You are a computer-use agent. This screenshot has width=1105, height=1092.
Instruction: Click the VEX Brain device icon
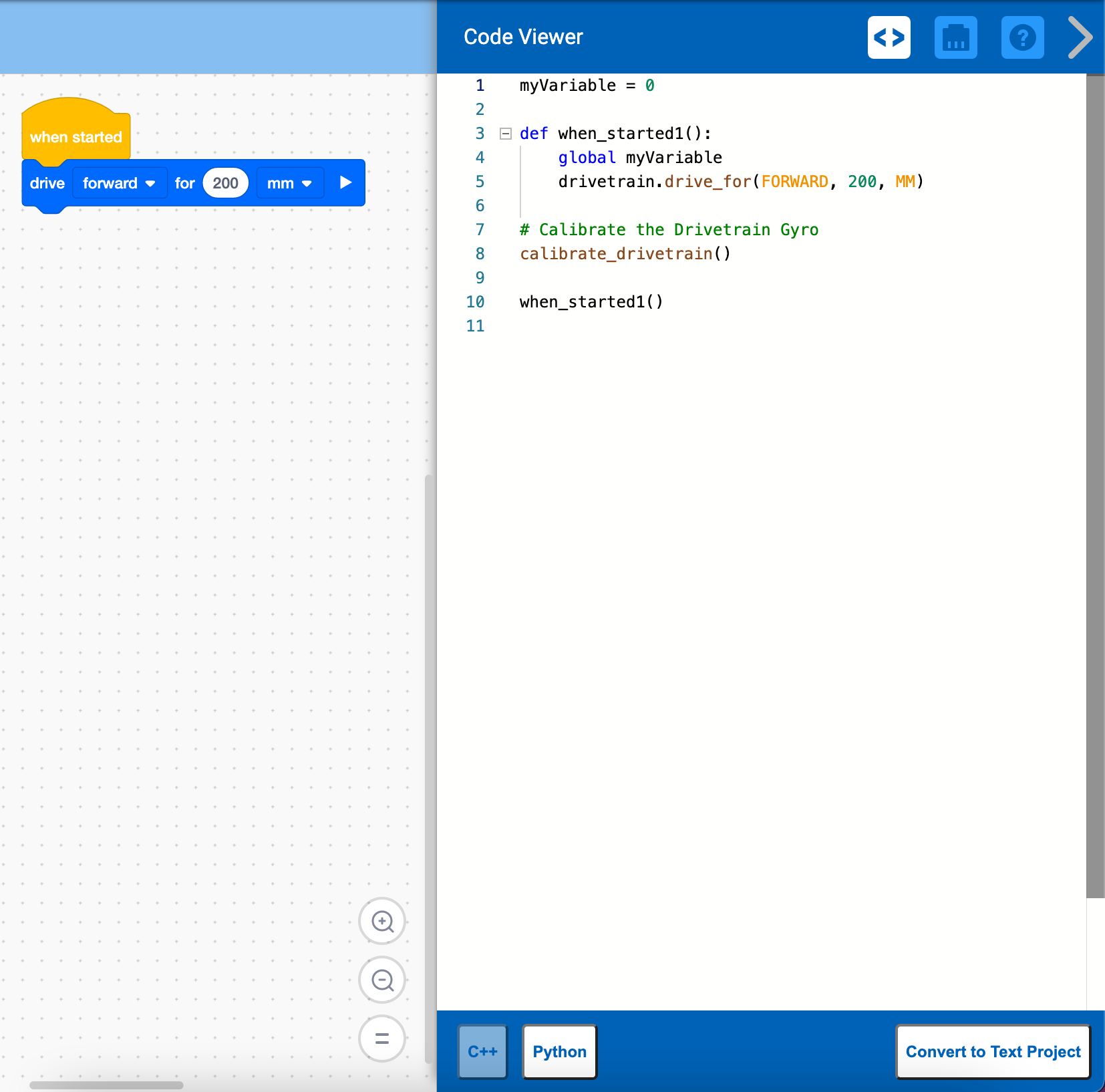[x=955, y=38]
